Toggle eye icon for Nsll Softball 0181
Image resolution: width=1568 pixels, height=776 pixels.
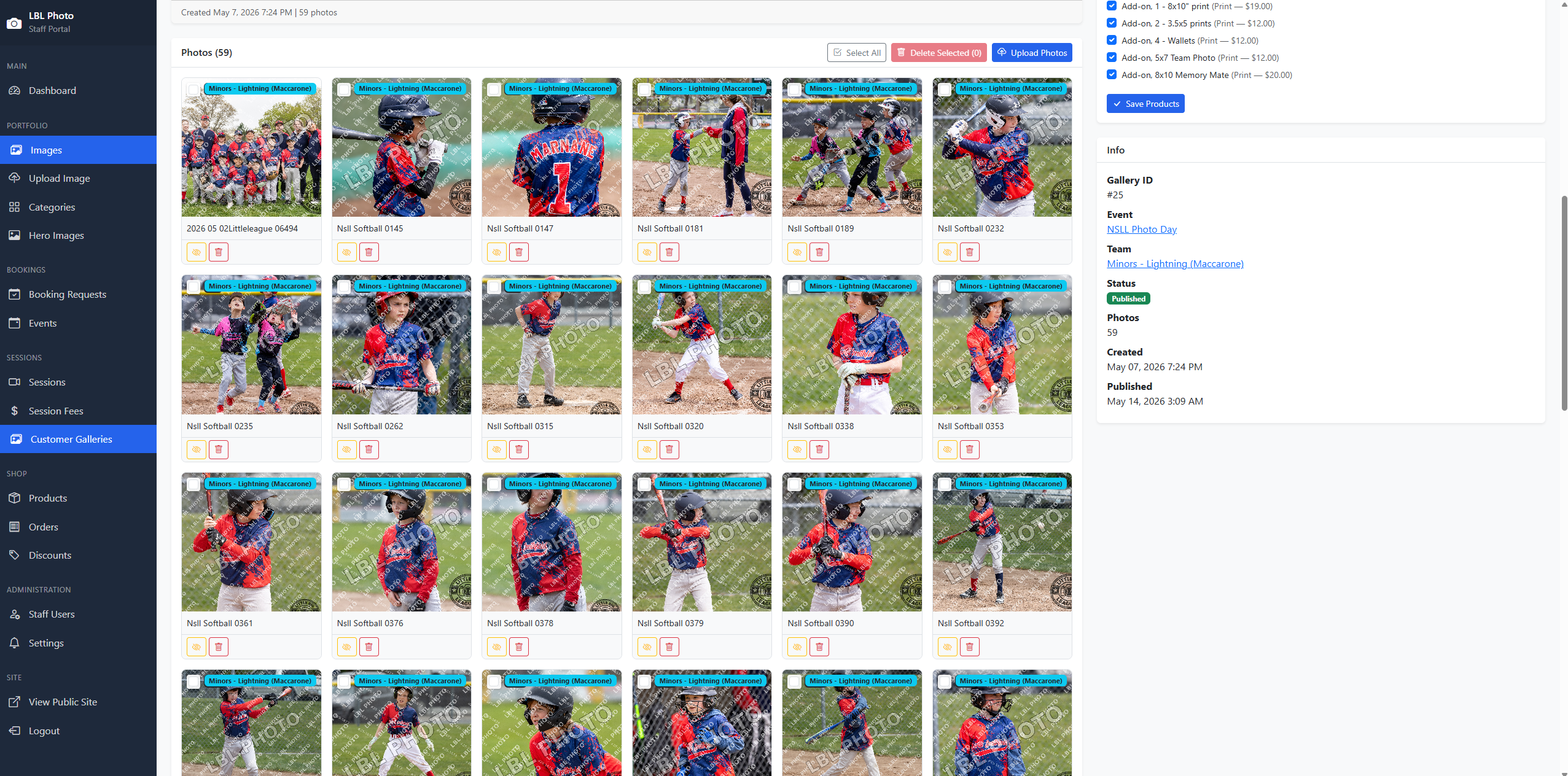click(x=647, y=252)
